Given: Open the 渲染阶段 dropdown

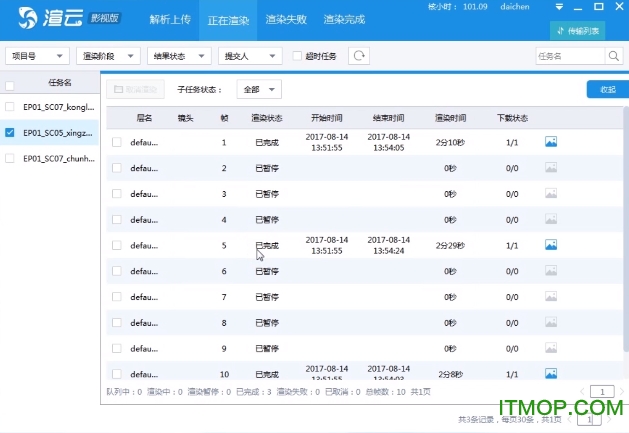Looking at the screenshot, I should [108, 56].
